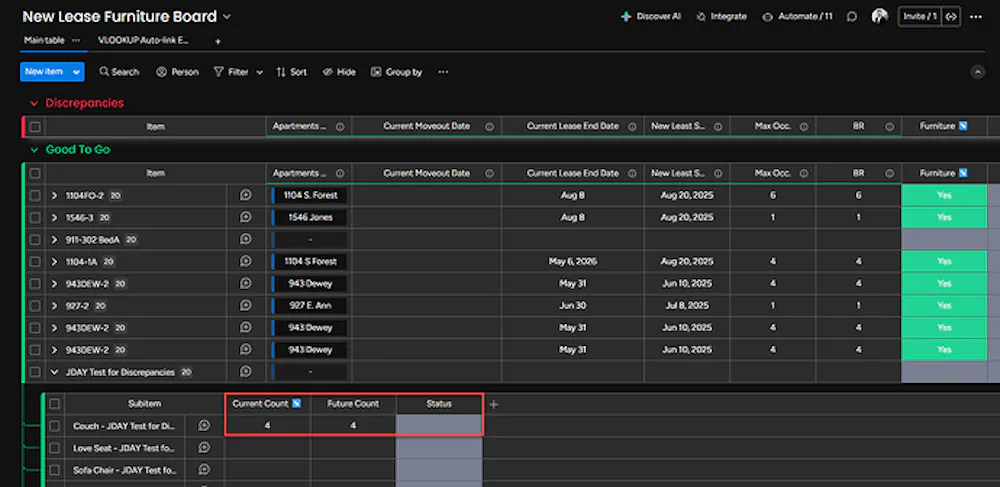This screenshot has width=1000, height=487.
Task: Open conversation bubble for 1104FO-2 row
Action: point(245,195)
